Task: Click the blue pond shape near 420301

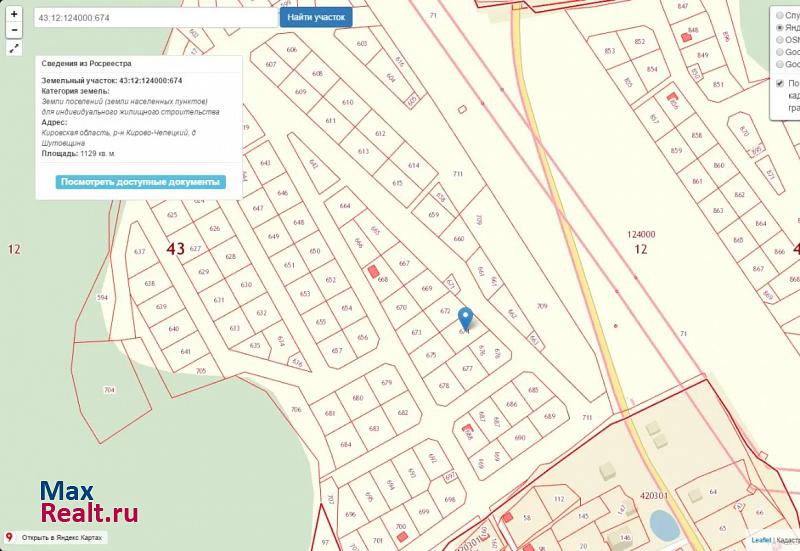Action: pyautogui.click(x=661, y=522)
